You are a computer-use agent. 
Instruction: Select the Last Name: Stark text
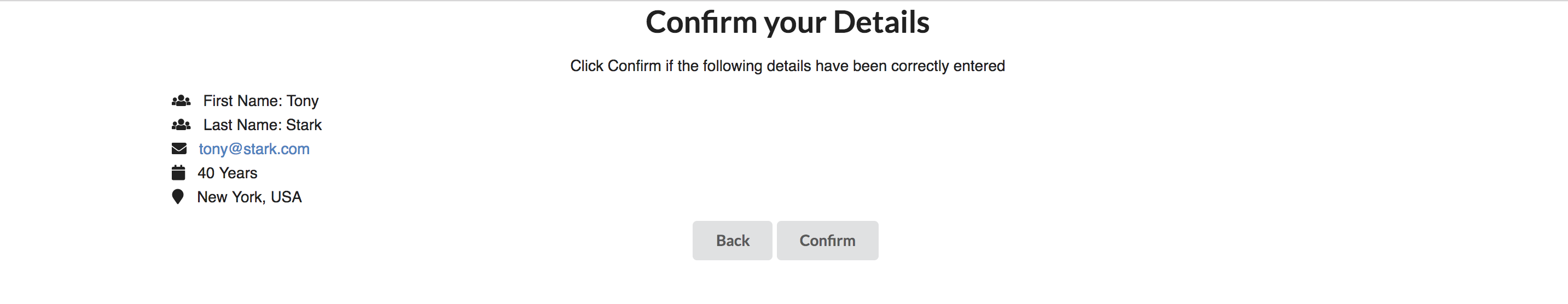coord(263,125)
